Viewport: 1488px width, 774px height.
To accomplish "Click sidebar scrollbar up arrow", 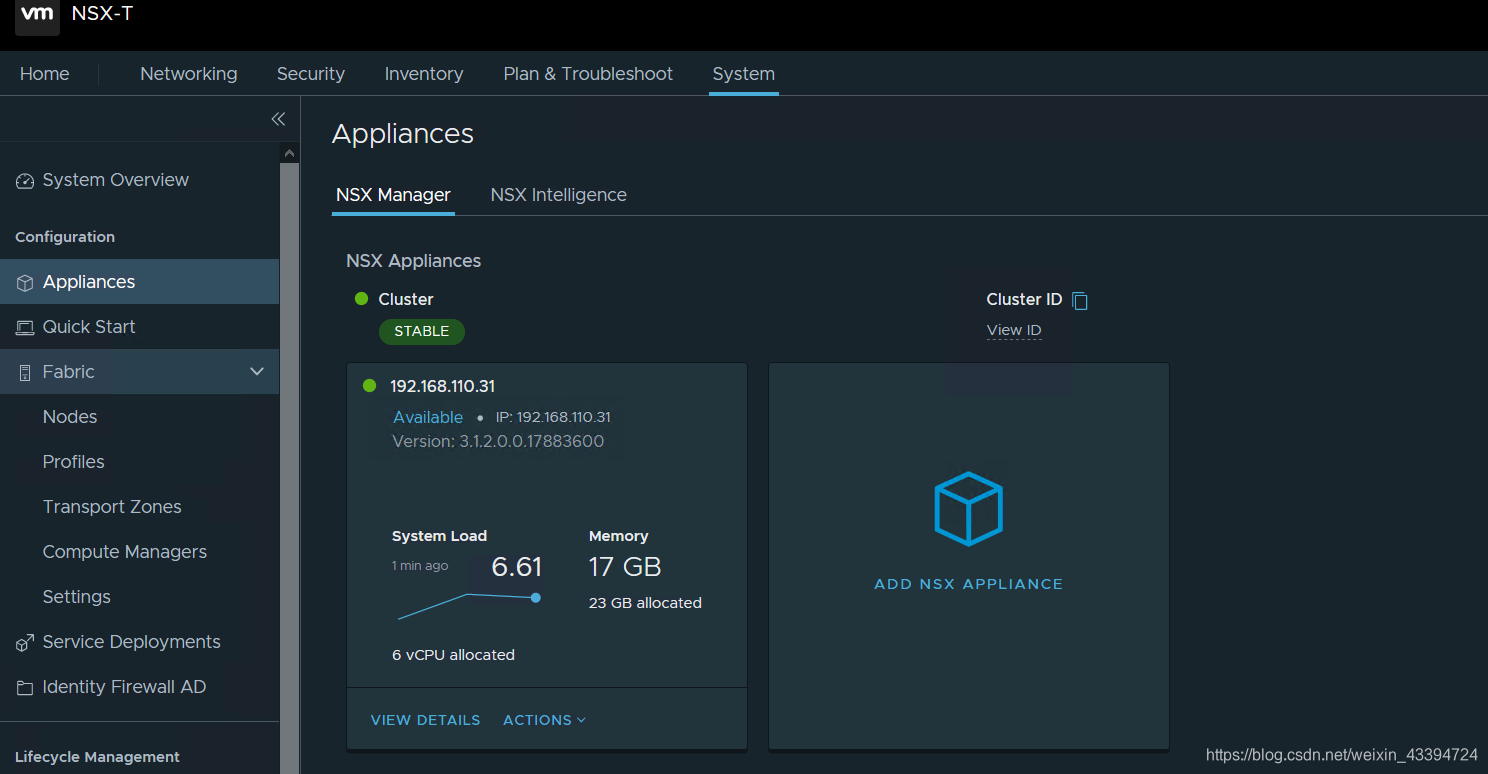I will (290, 154).
